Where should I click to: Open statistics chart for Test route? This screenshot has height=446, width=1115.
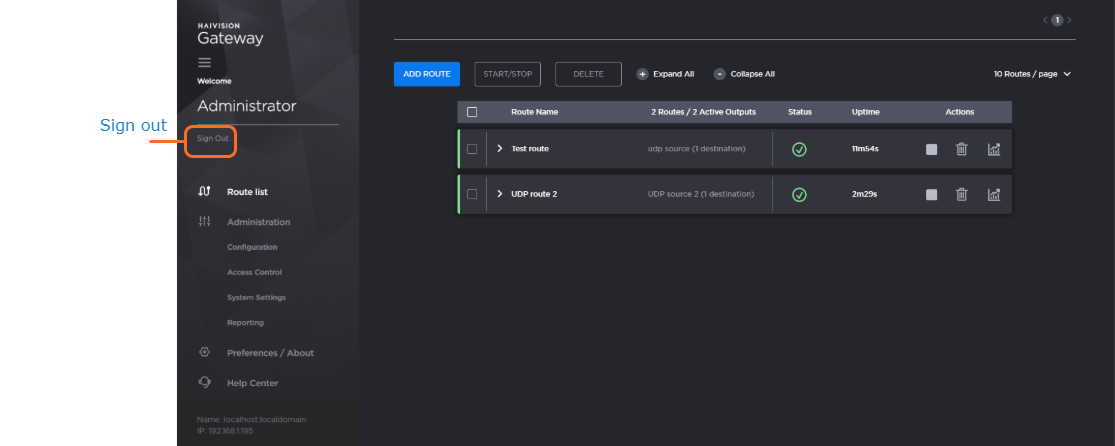[993, 149]
